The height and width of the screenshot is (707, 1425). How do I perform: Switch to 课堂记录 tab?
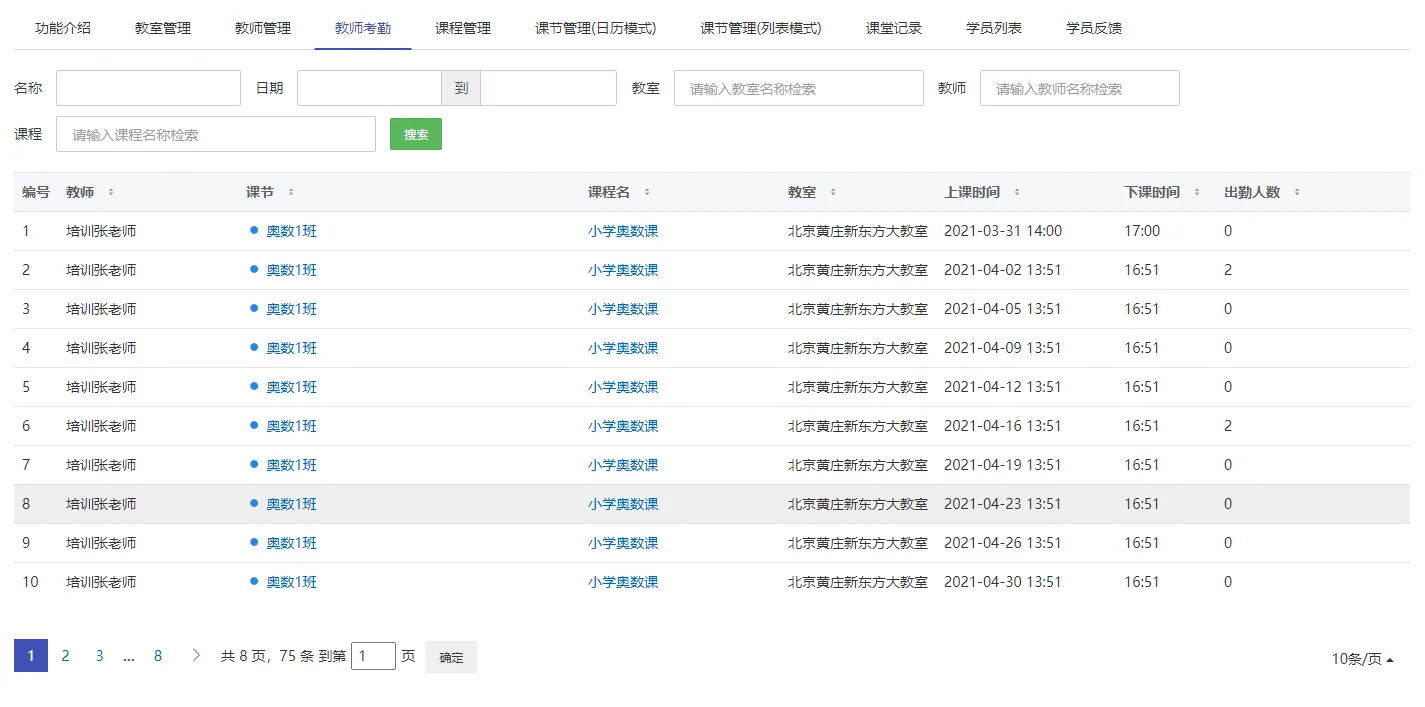(x=894, y=28)
